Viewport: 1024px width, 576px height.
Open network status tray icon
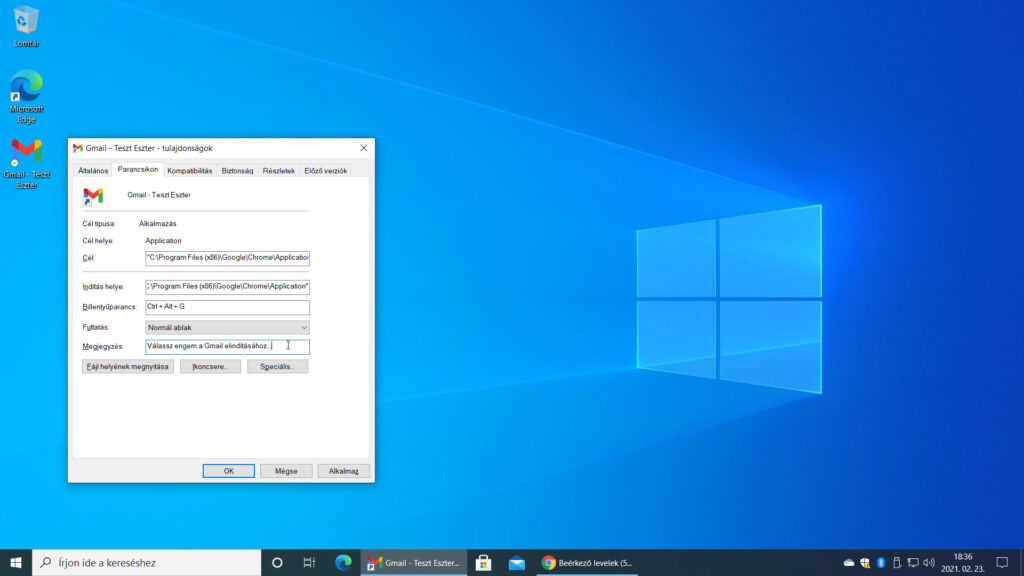click(913, 562)
